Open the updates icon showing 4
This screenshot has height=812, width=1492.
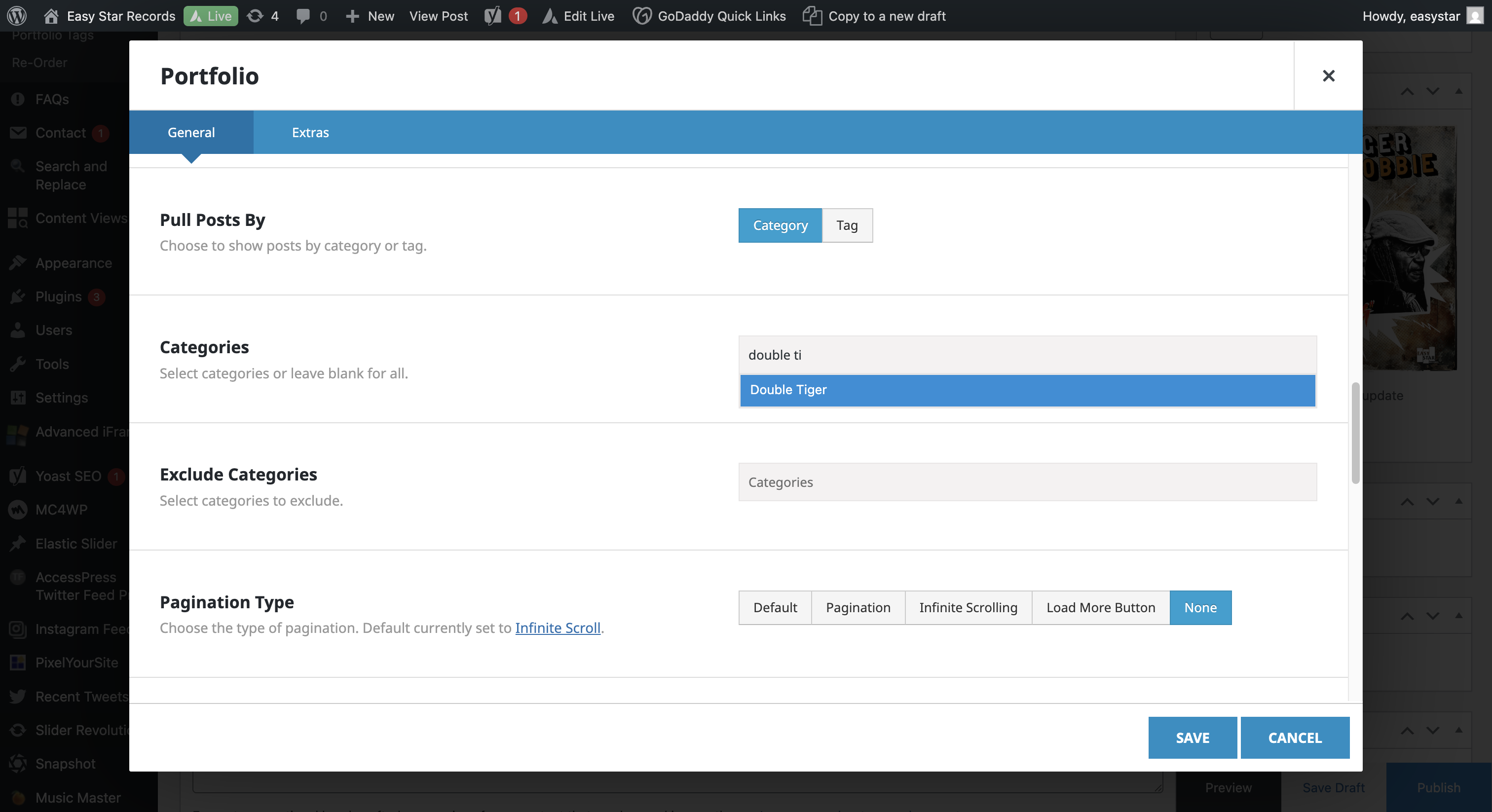tap(256, 16)
